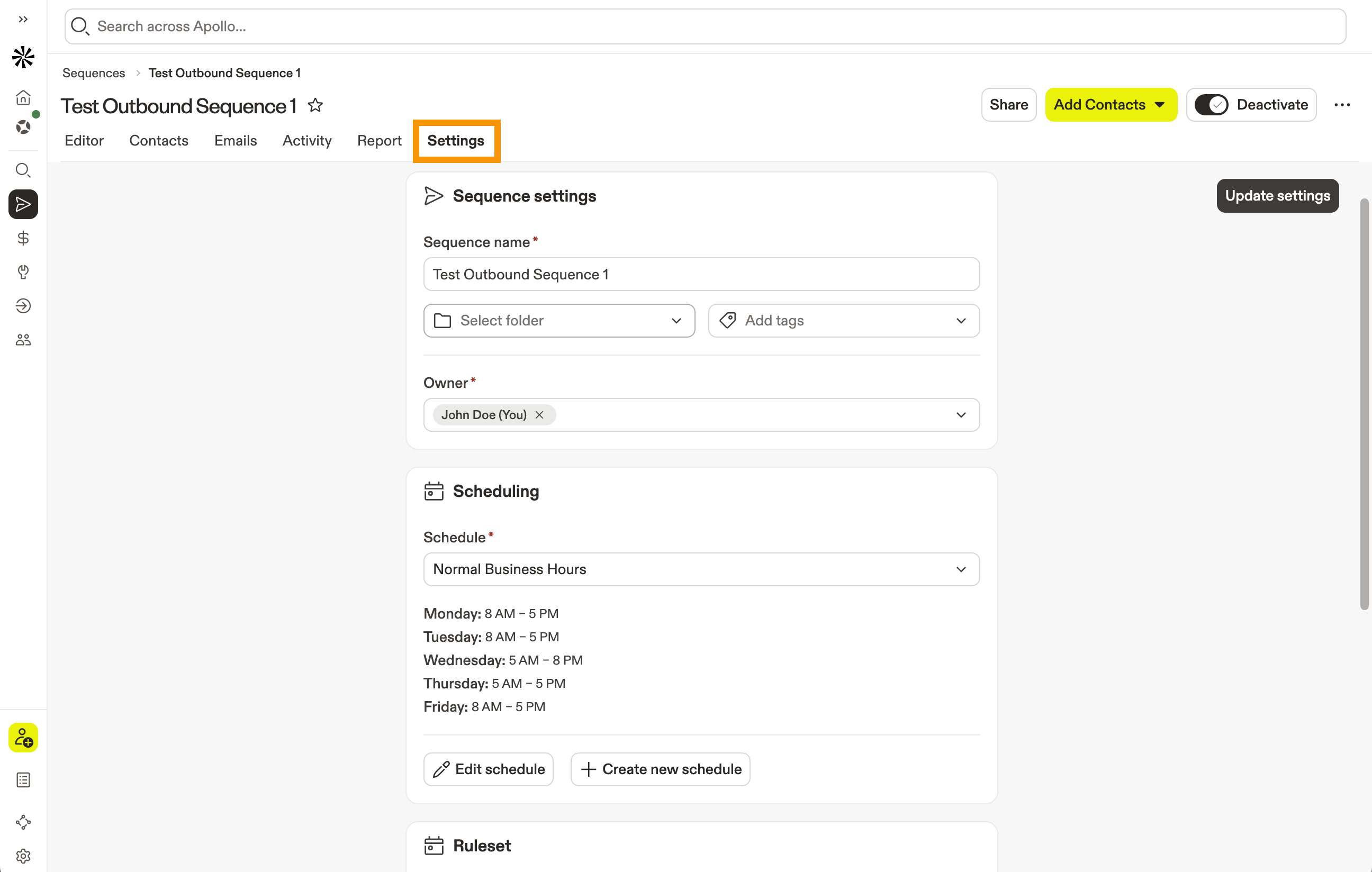Expand the Add tags dropdown
Viewport: 1372px width, 872px height.
pyautogui.click(x=843, y=321)
